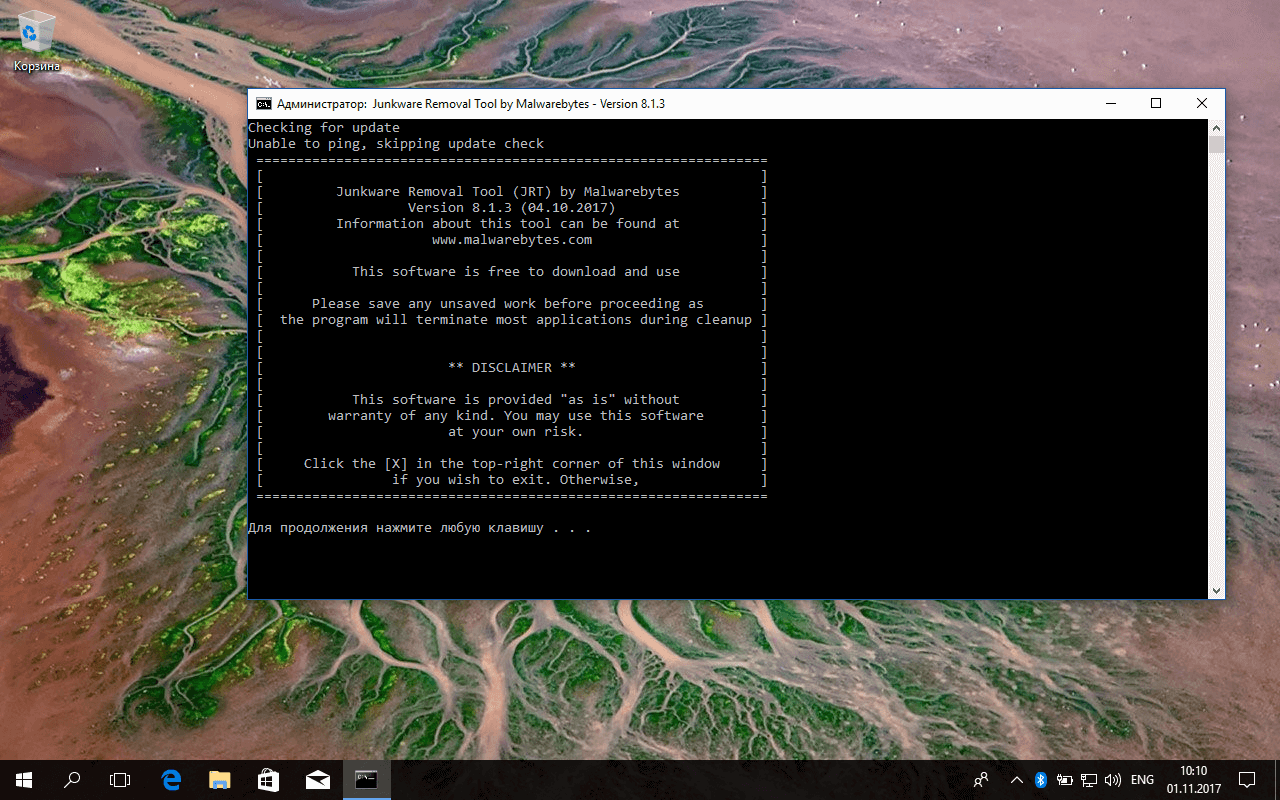1280x800 pixels.
Task: Open the Mail app from the taskbar
Action: 318,780
